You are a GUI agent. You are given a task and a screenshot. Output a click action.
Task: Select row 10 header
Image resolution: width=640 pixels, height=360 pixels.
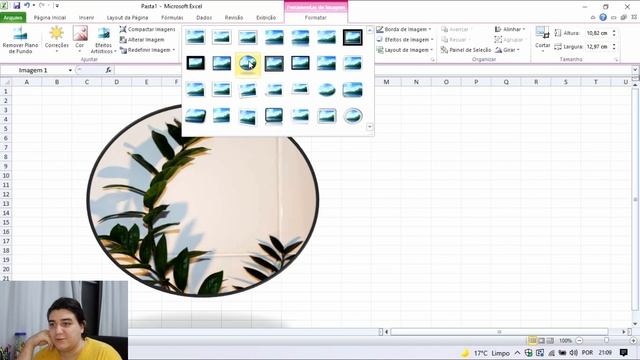pos(6,176)
